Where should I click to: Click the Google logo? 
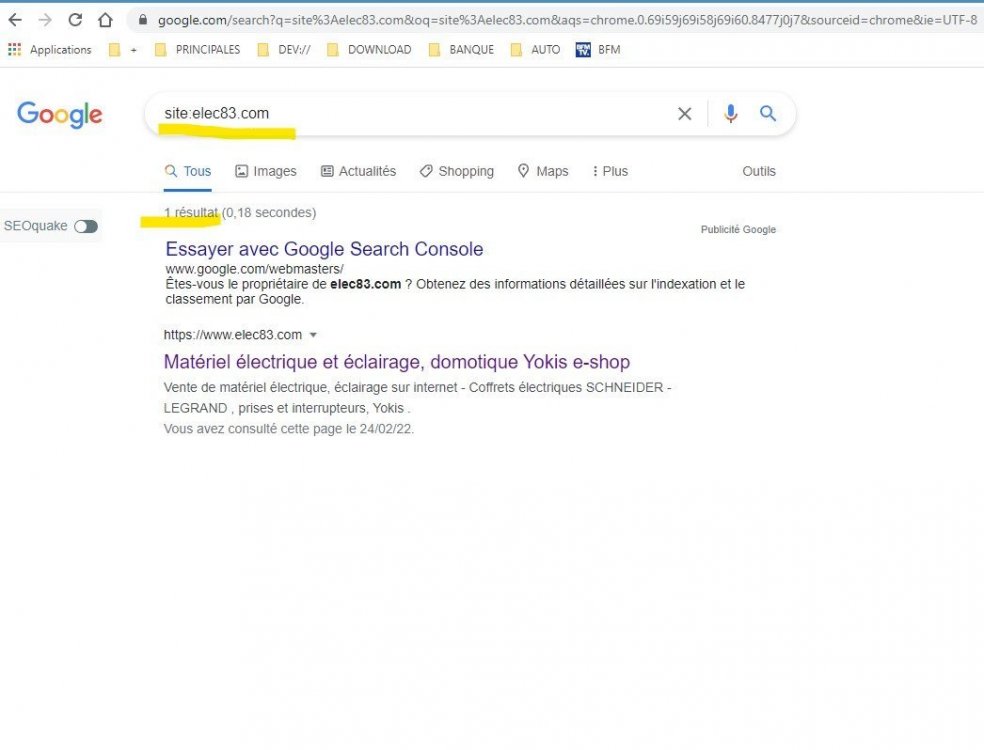(60, 114)
